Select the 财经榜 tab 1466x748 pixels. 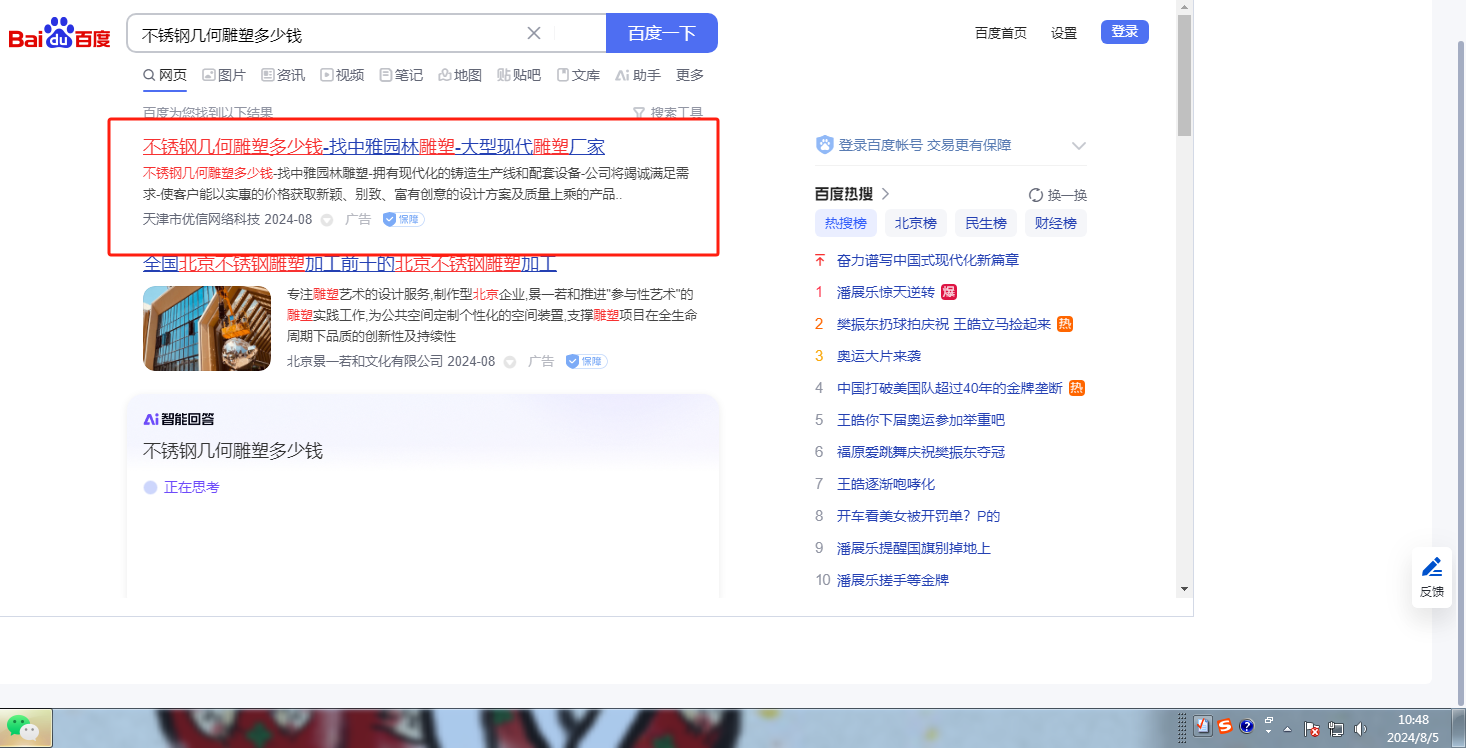1056,223
